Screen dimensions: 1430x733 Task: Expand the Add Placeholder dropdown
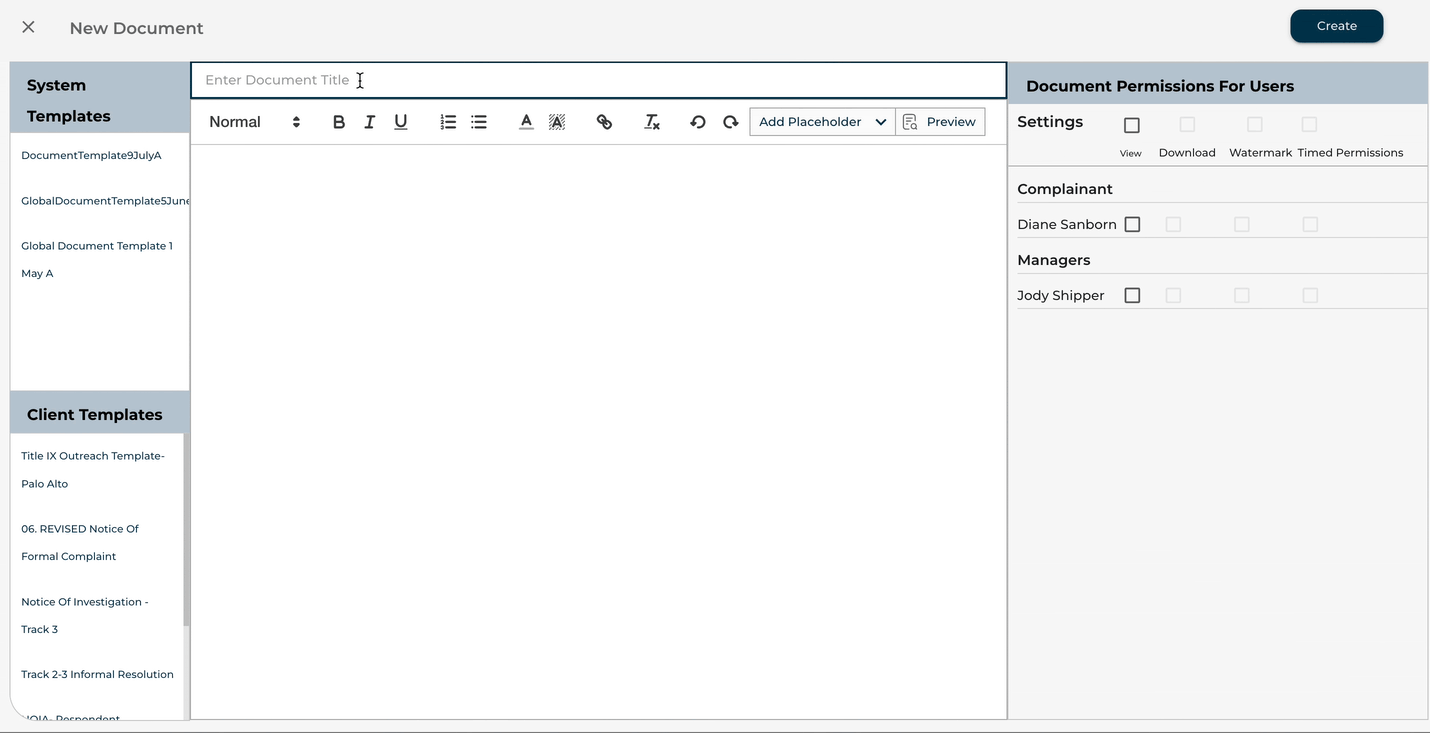pos(822,122)
